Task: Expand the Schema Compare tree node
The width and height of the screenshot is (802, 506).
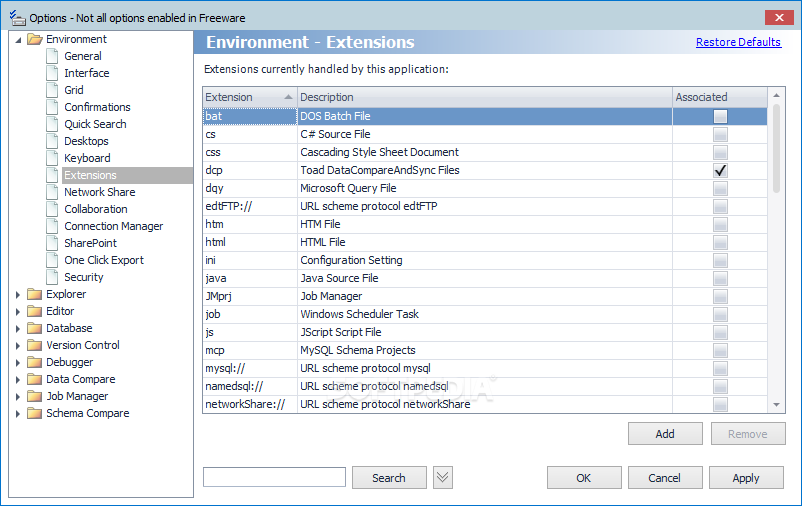Action: pyautogui.click(x=18, y=413)
